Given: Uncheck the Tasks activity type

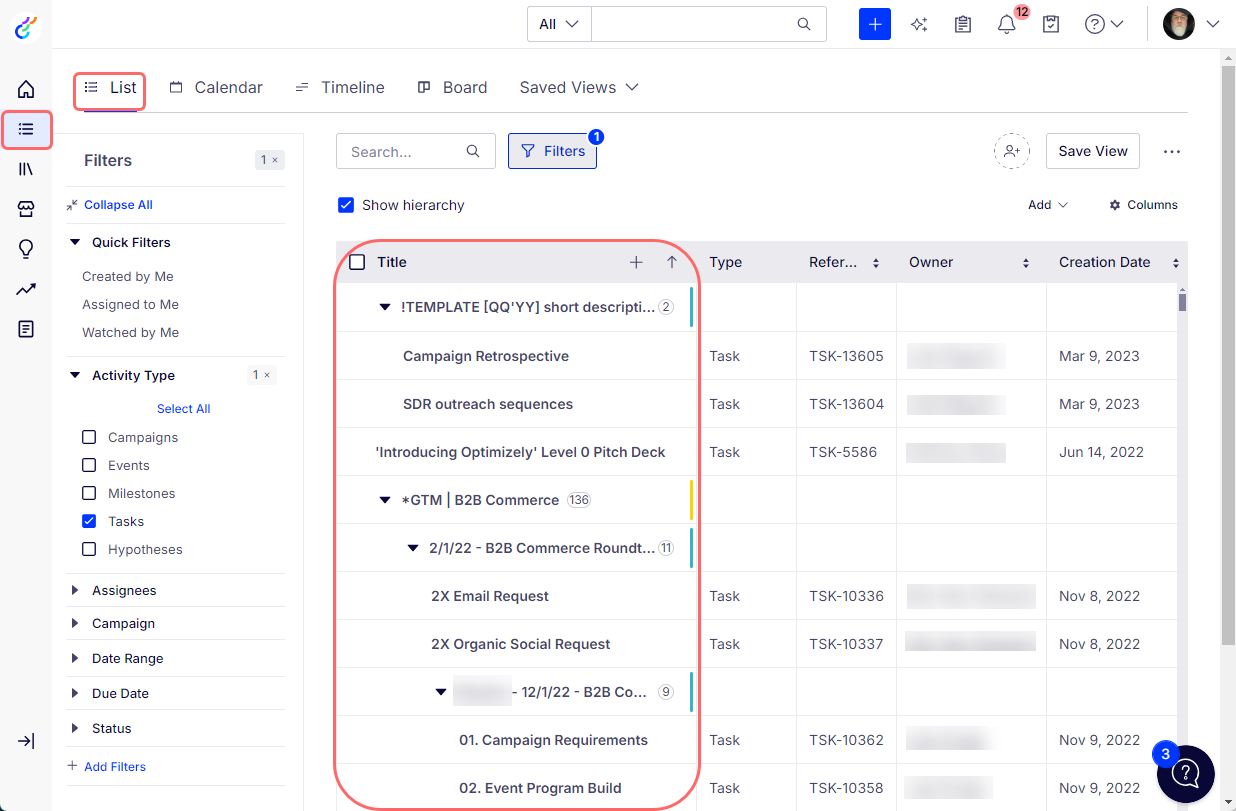Looking at the screenshot, I should coord(89,521).
